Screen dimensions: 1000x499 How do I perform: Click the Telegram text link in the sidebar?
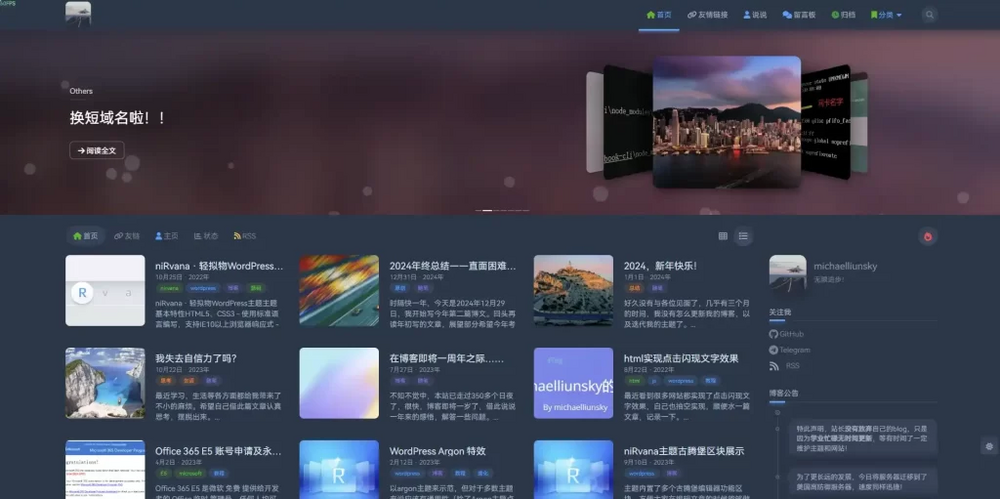pos(795,350)
